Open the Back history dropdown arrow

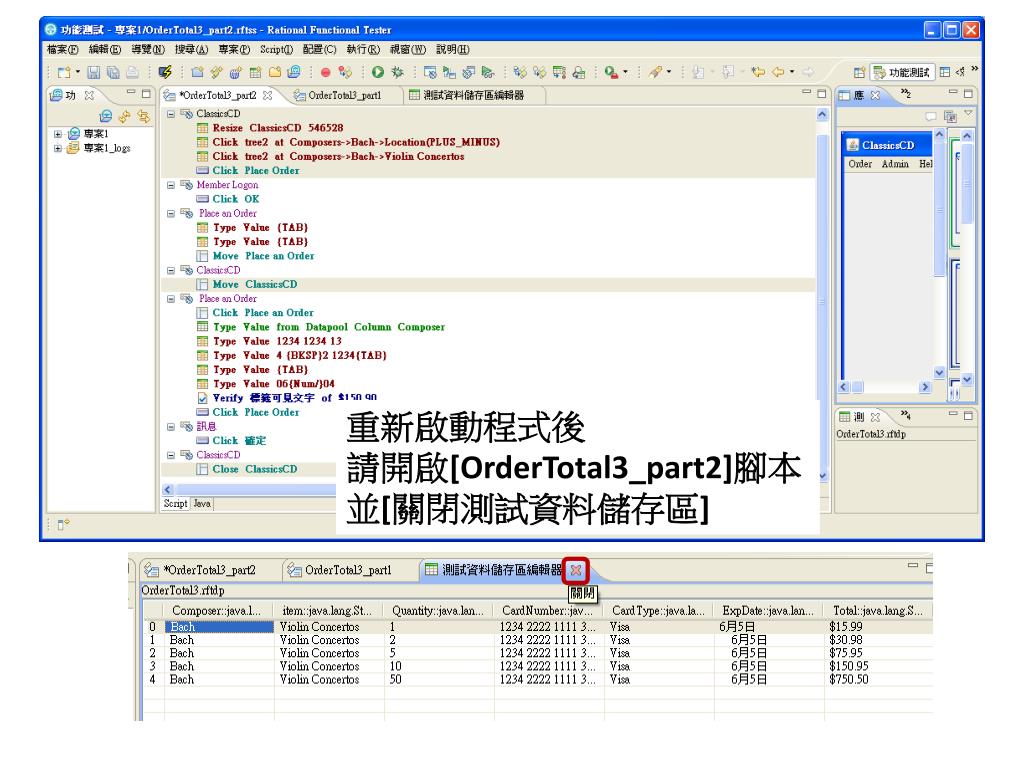pos(792,72)
